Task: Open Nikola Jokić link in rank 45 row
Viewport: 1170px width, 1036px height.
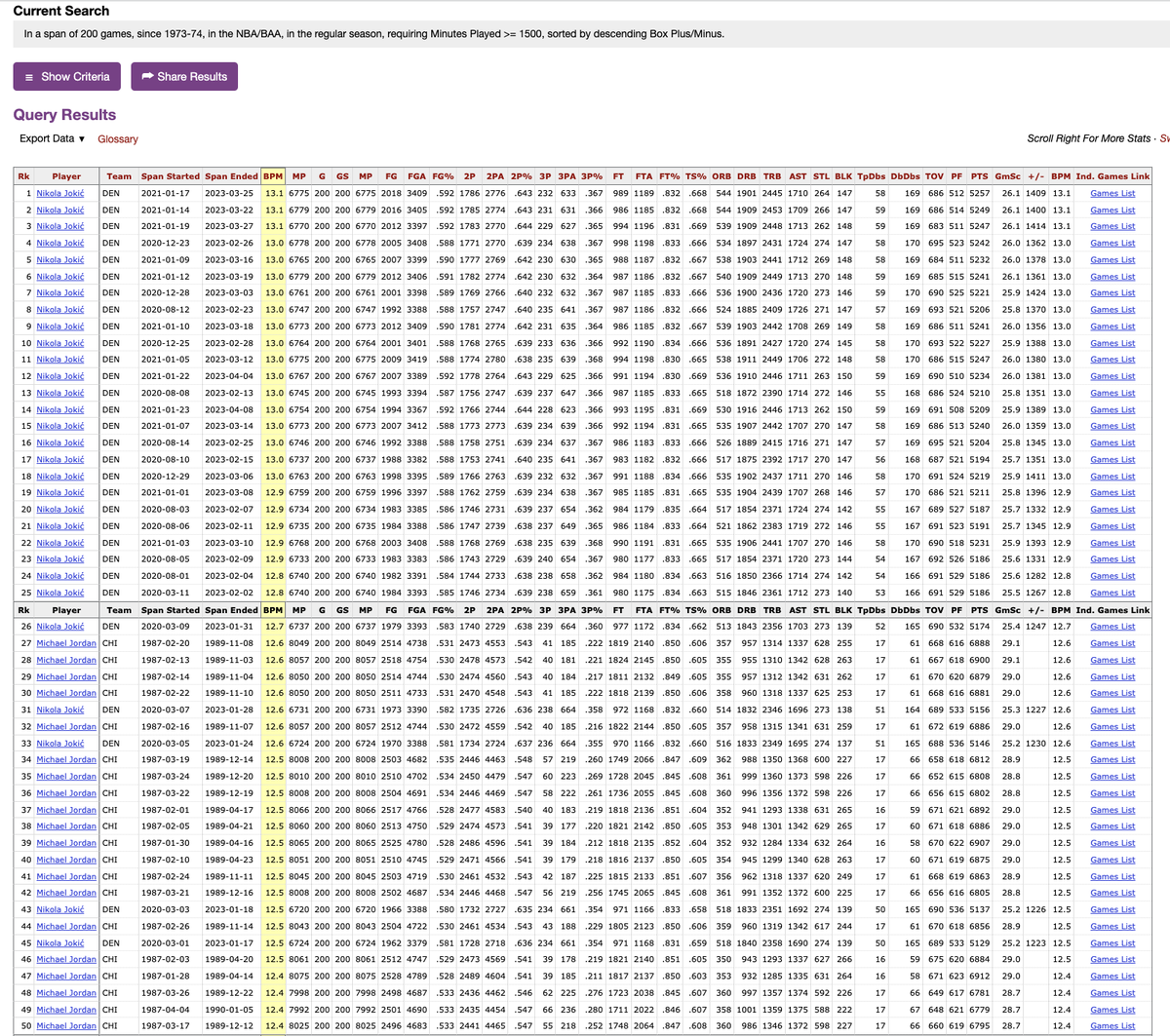Action: click(59, 943)
